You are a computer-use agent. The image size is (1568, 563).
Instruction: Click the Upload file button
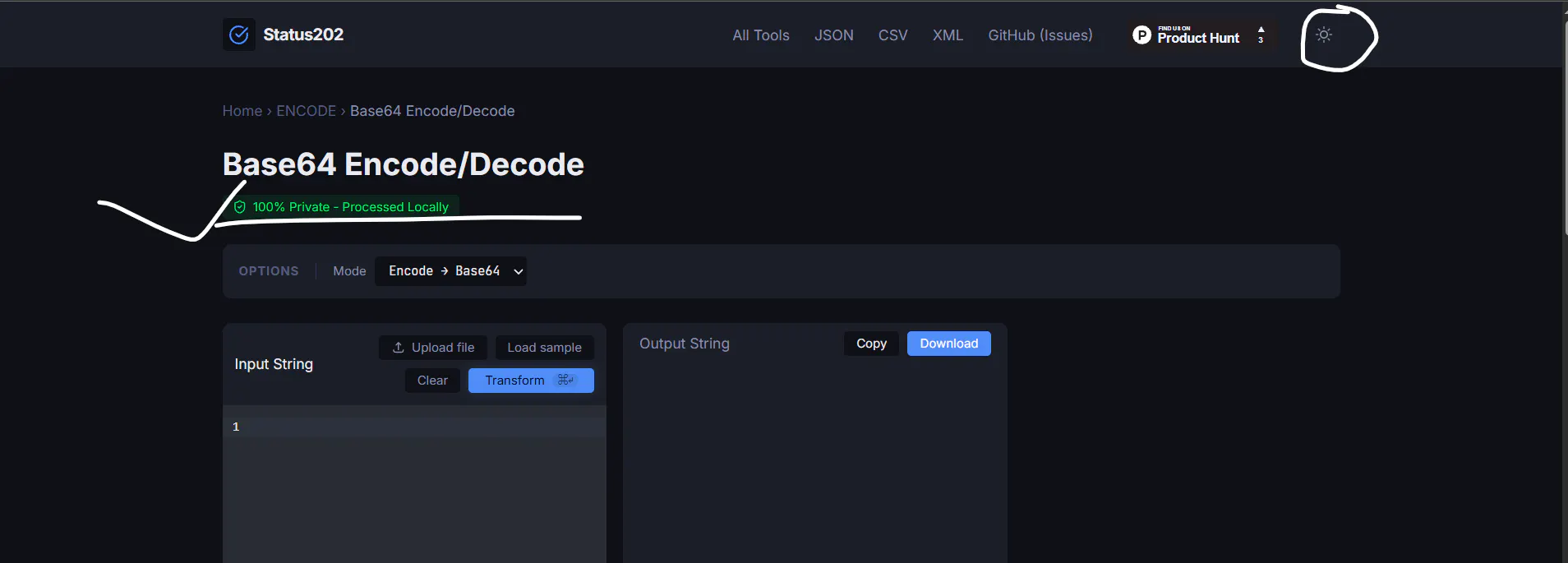433,348
